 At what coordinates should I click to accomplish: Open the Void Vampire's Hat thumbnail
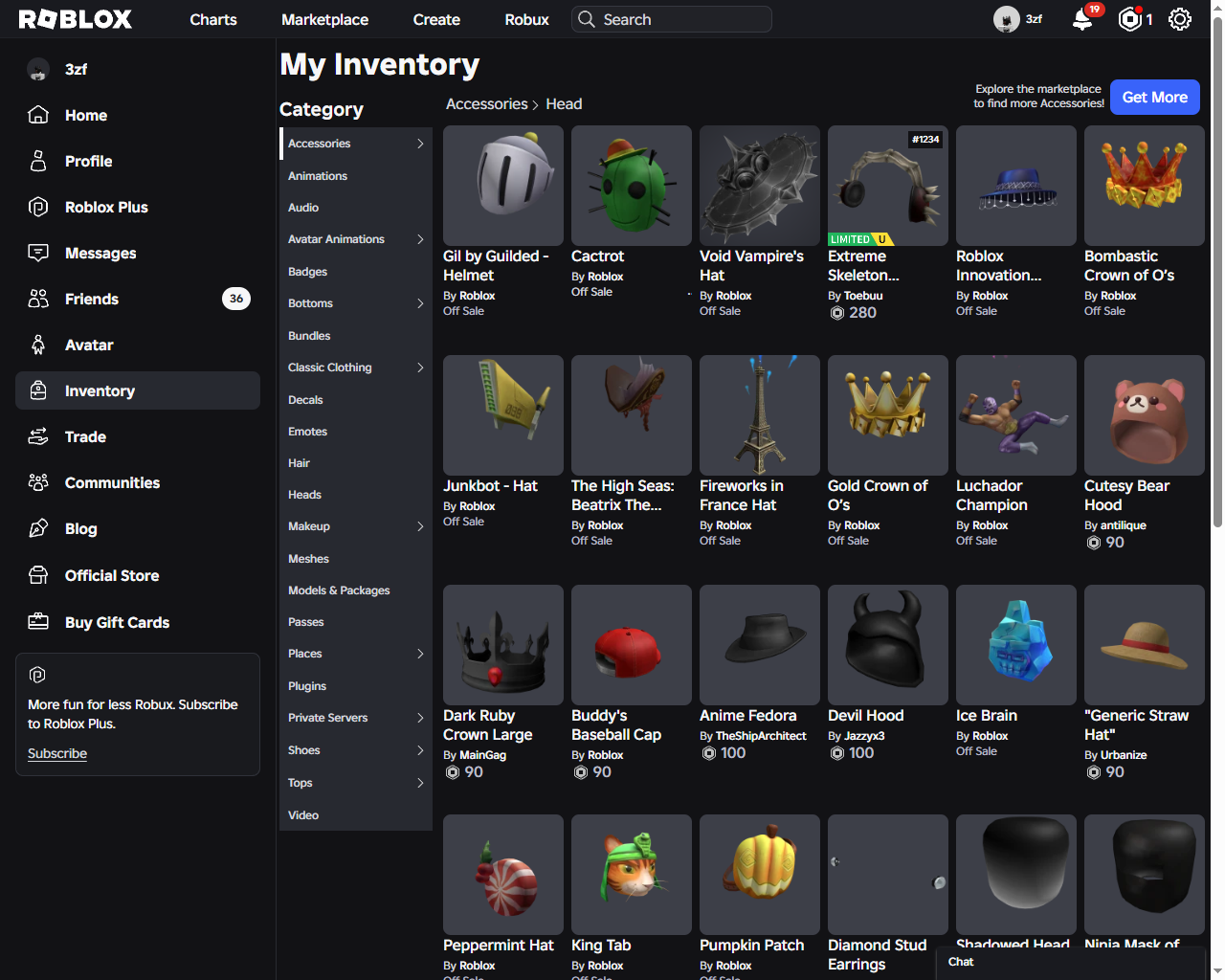760,186
